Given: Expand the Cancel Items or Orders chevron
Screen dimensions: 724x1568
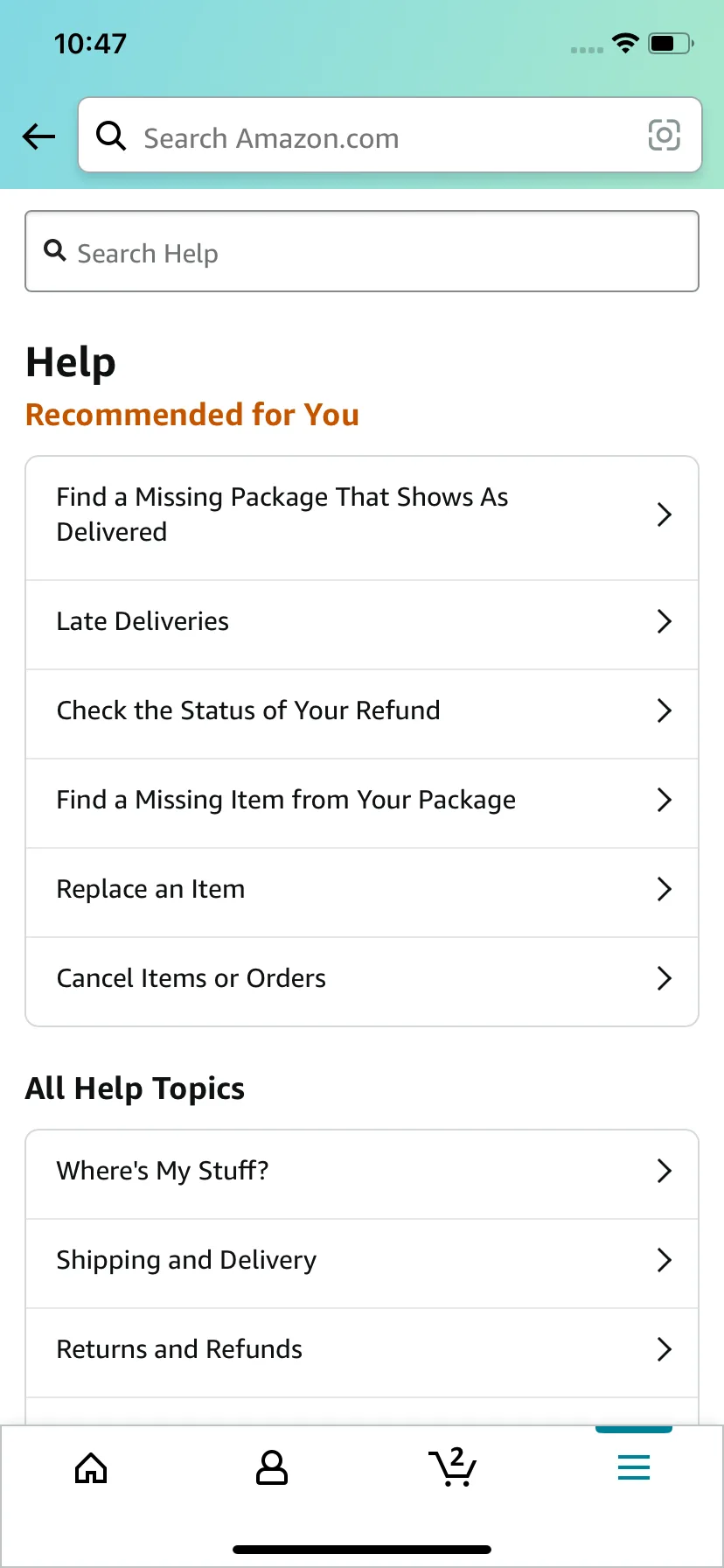Looking at the screenshot, I should click(x=664, y=978).
